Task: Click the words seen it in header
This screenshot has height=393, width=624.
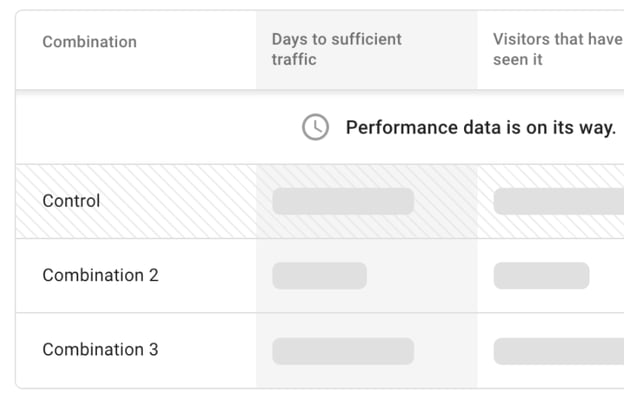Action: tap(518, 60)
